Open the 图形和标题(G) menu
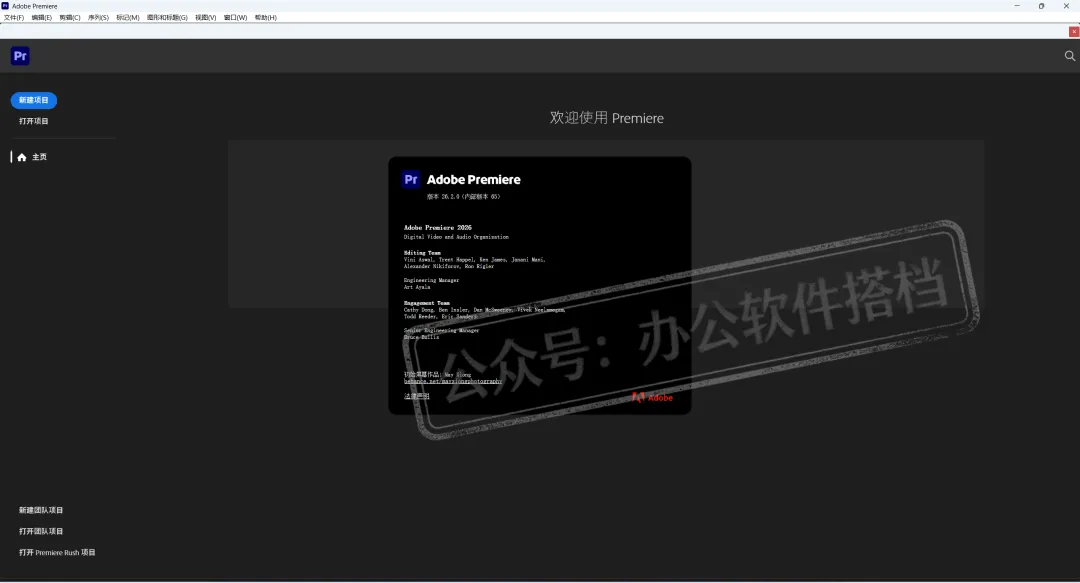This screenshot has height=583, width=1080. coord(167,18)
